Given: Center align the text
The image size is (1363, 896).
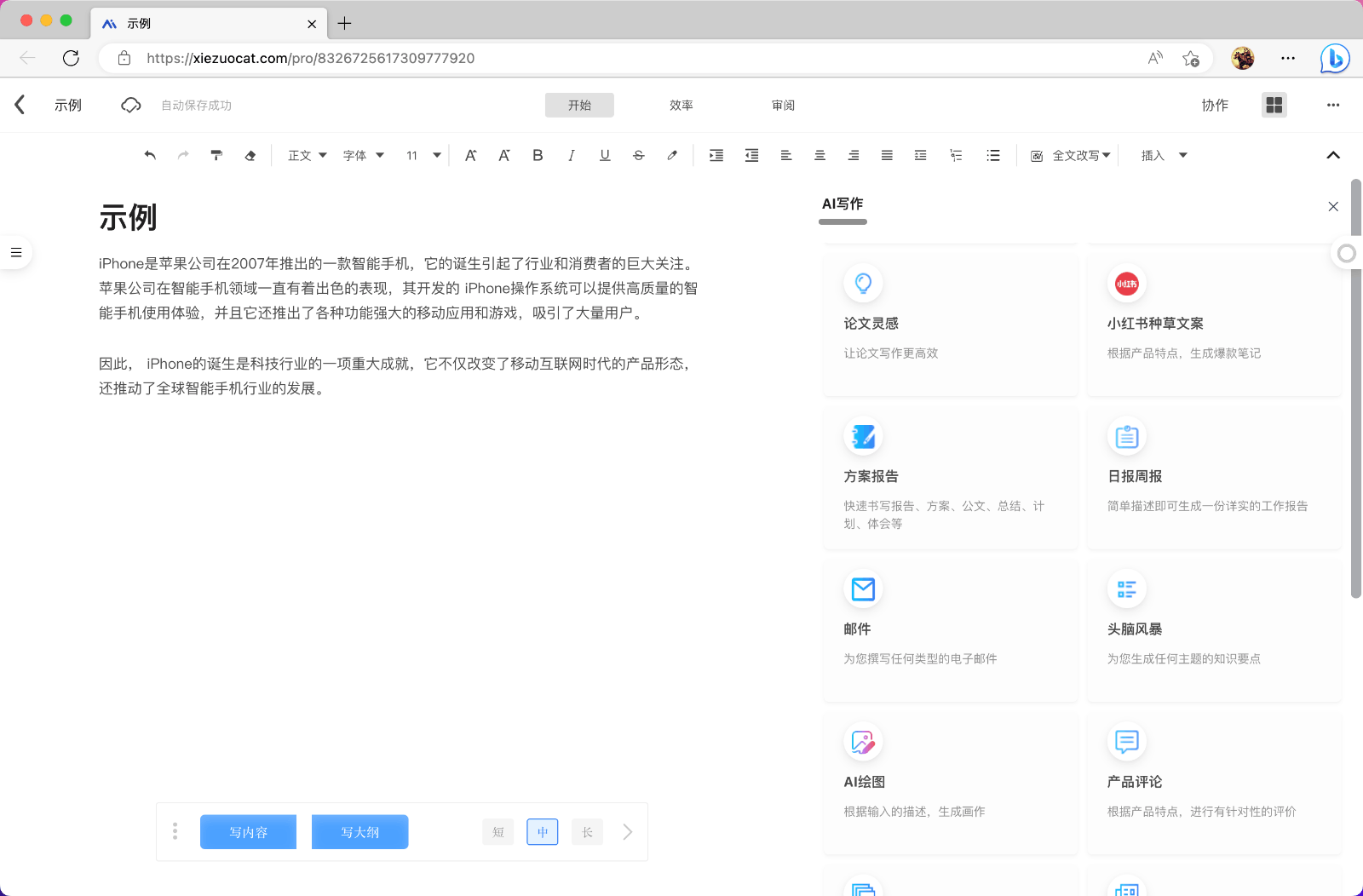Looking at the screenshot, I should point(820,155).
